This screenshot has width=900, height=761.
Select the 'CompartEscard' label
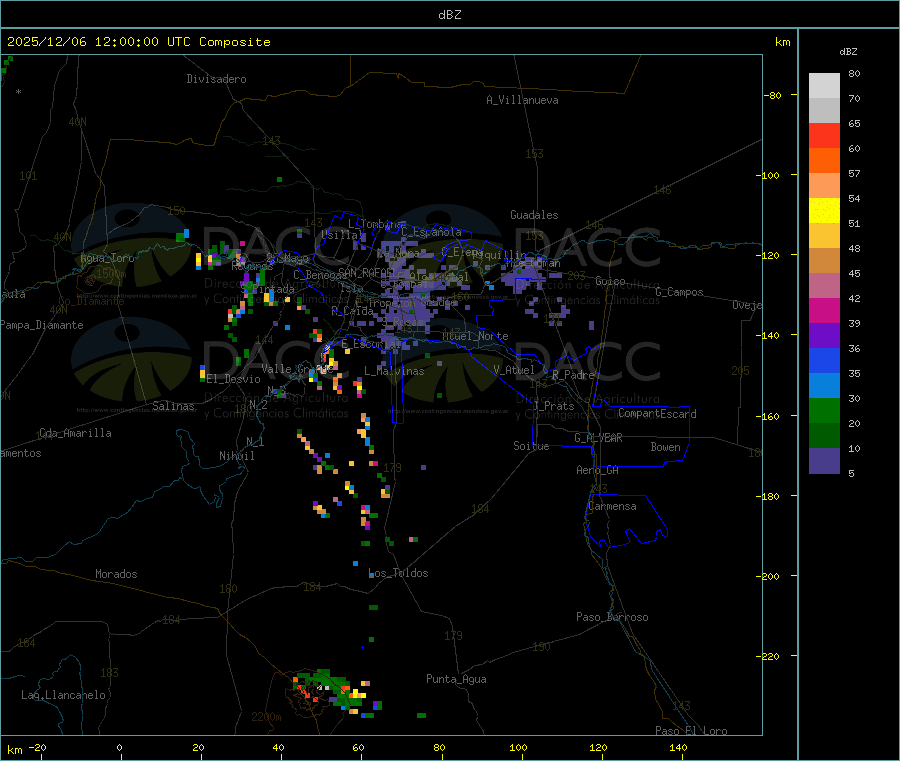point(657,413)
